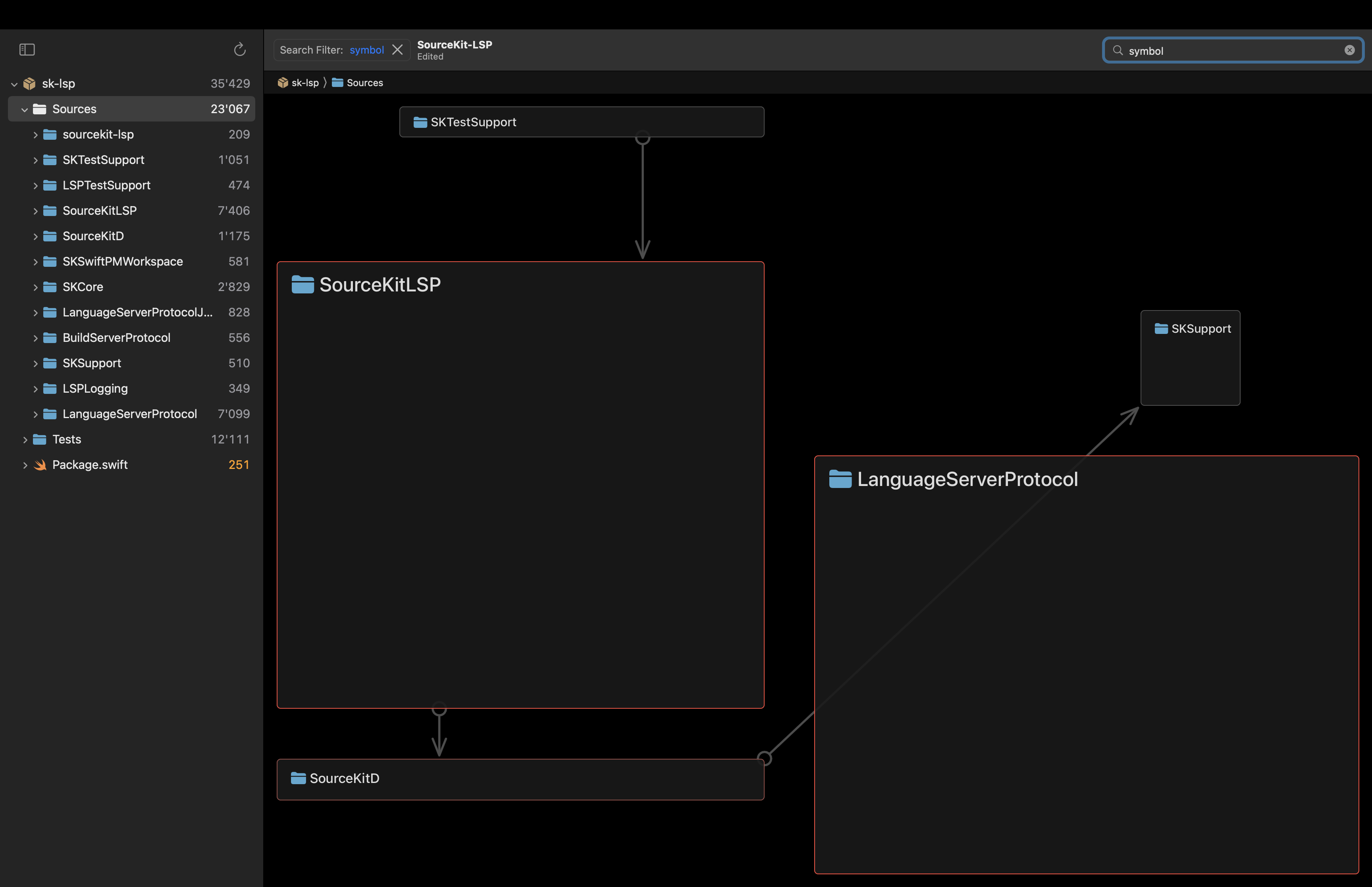Remove the symbol search filter with X
The width and height of the screenshot is (1372, 887).
[397, 50]
